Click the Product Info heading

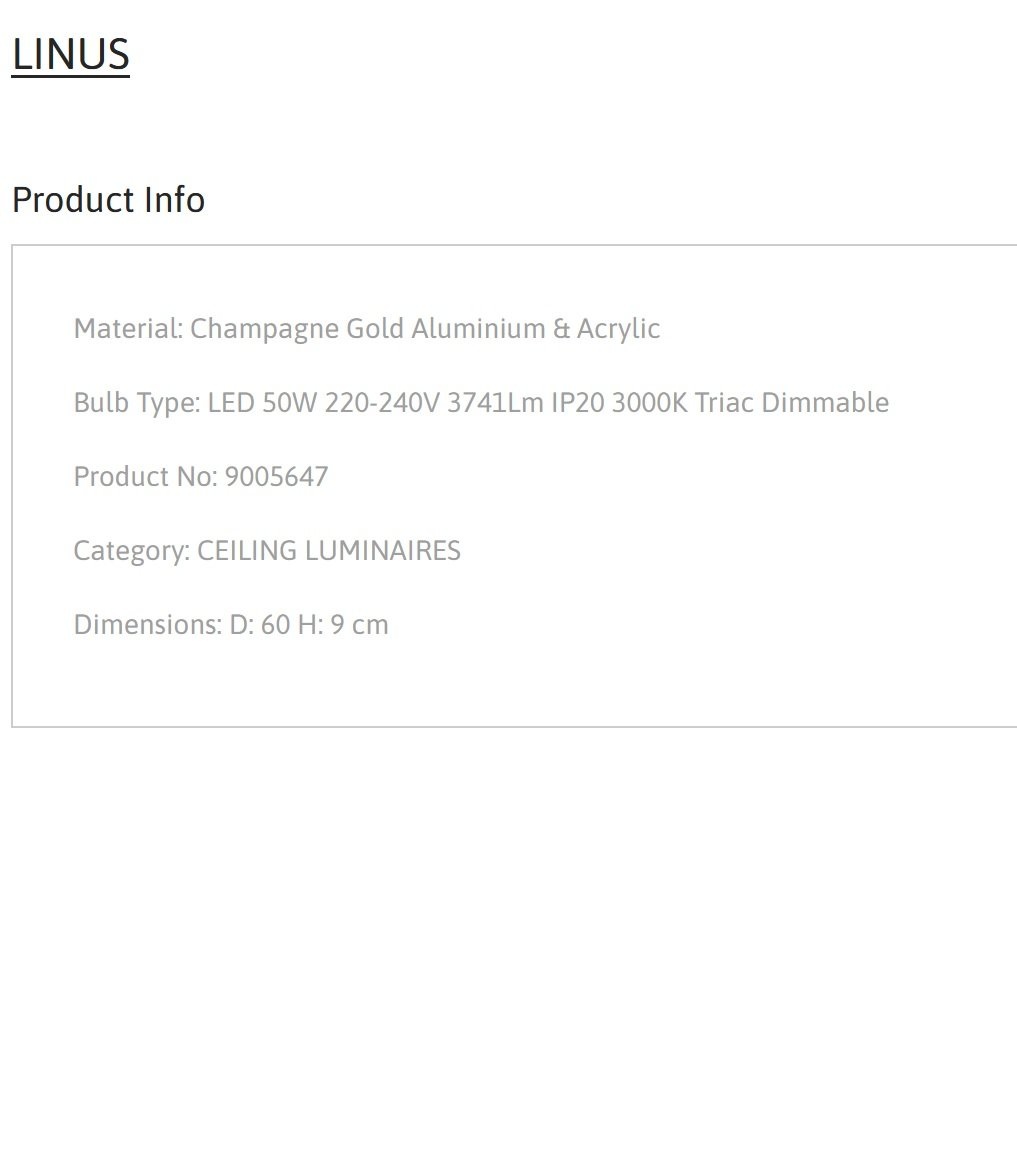108,200
